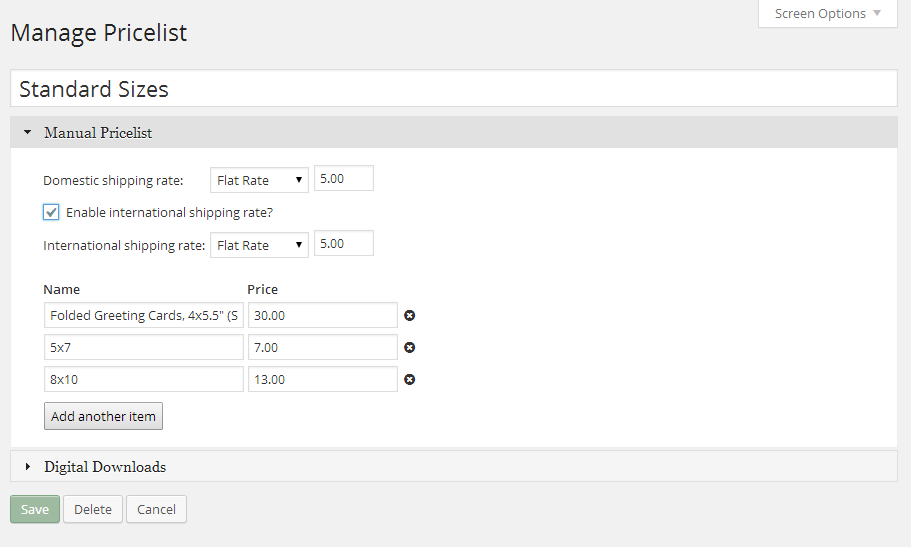Remove the 5x7 pricelist item

click(x=410, y=348)
